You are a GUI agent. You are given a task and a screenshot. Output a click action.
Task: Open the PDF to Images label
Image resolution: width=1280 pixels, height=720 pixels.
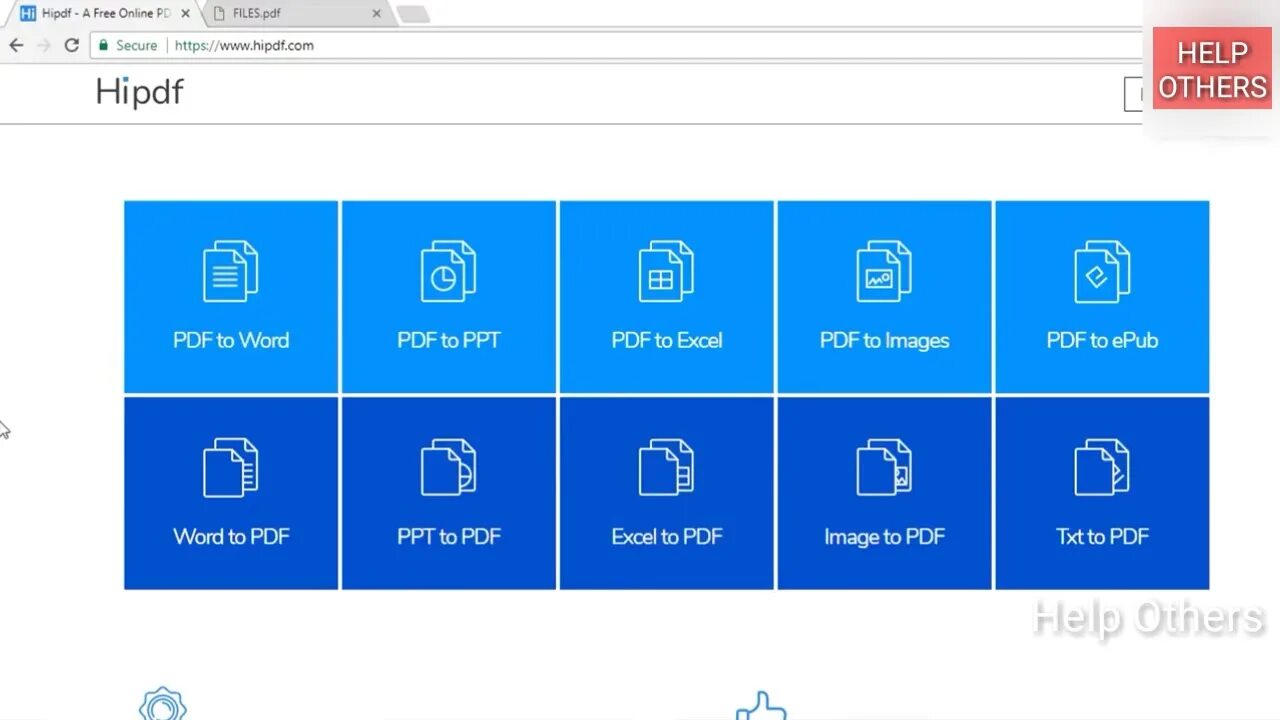coord(884,341)
